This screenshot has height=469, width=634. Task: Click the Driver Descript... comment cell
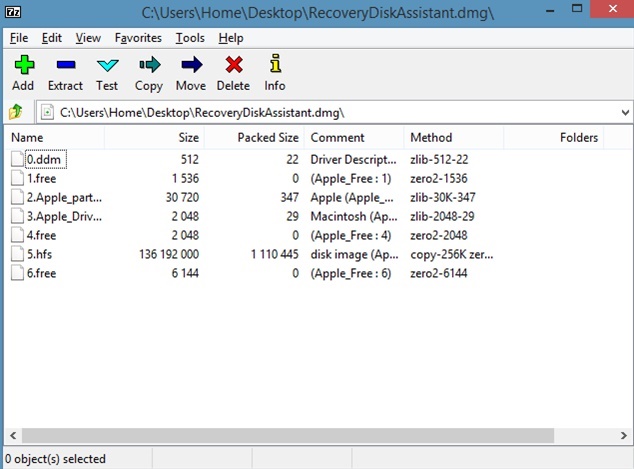(x=353, y=159)
